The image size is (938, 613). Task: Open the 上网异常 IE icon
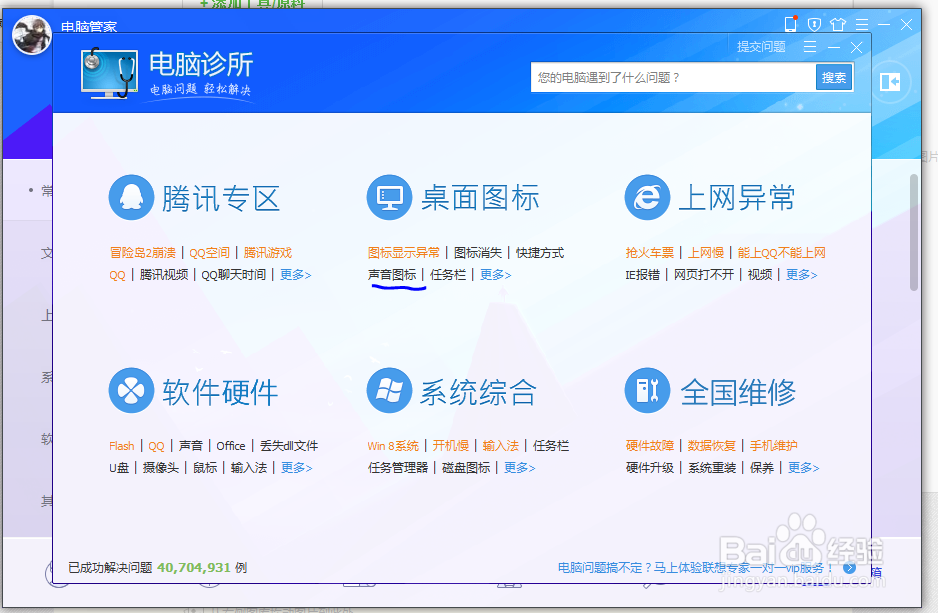pyautogui.click(x=647, y=197)
